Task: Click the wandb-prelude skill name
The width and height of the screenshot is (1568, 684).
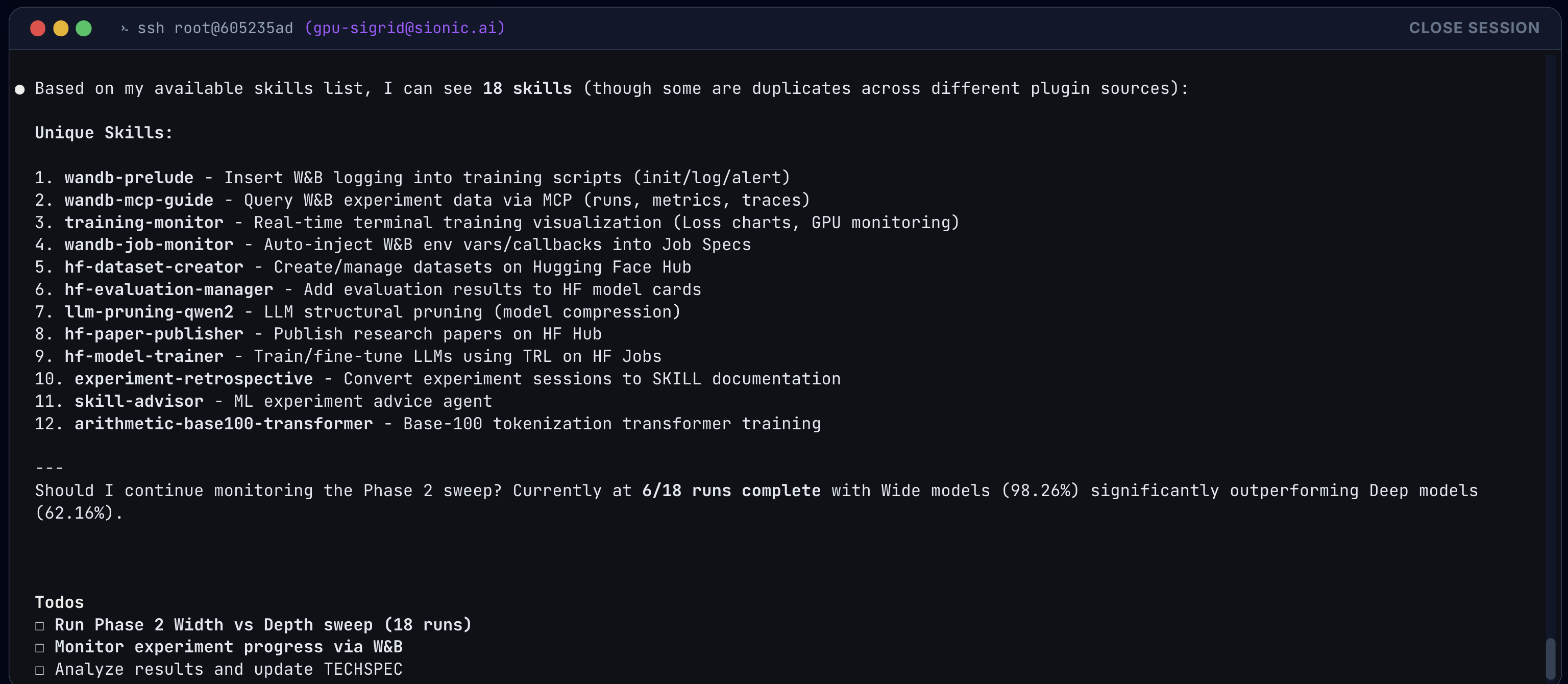Action: tap(129, 178)
